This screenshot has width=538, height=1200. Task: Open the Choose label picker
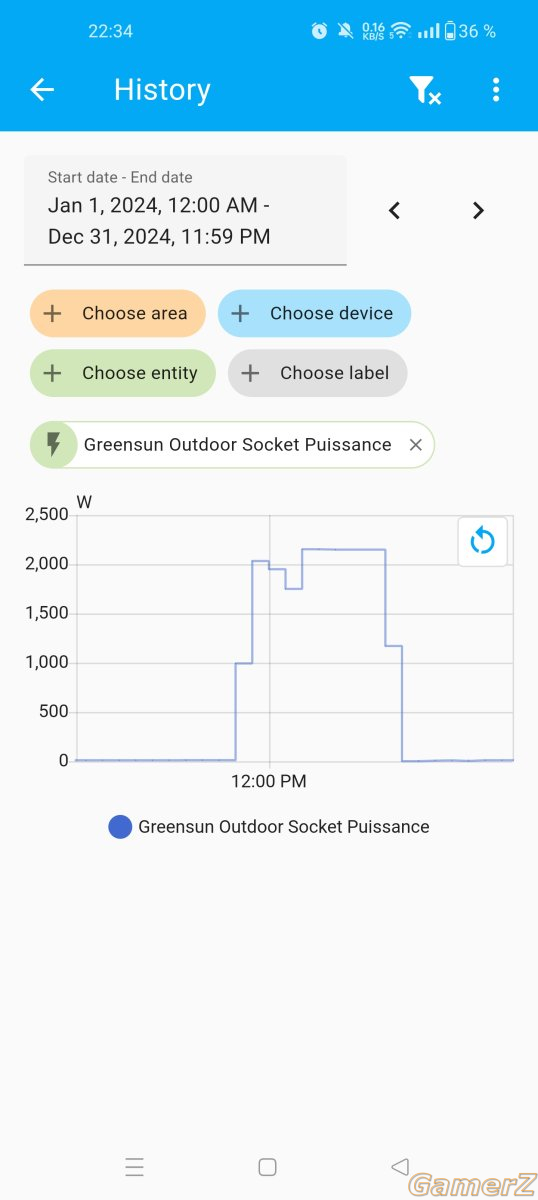(317, 373)
